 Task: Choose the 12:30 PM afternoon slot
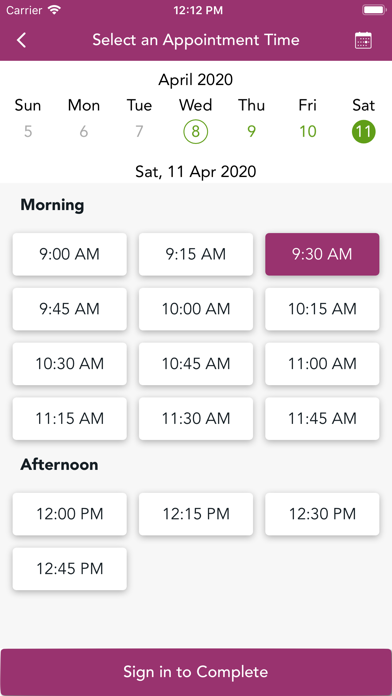pyautogui.click(x=322, y=514)
